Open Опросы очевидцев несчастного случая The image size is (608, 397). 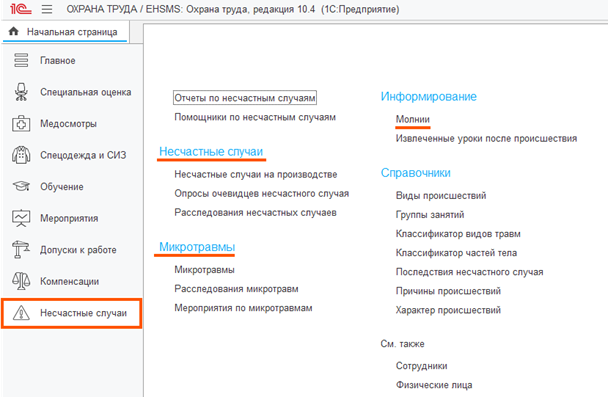point(262,193)
